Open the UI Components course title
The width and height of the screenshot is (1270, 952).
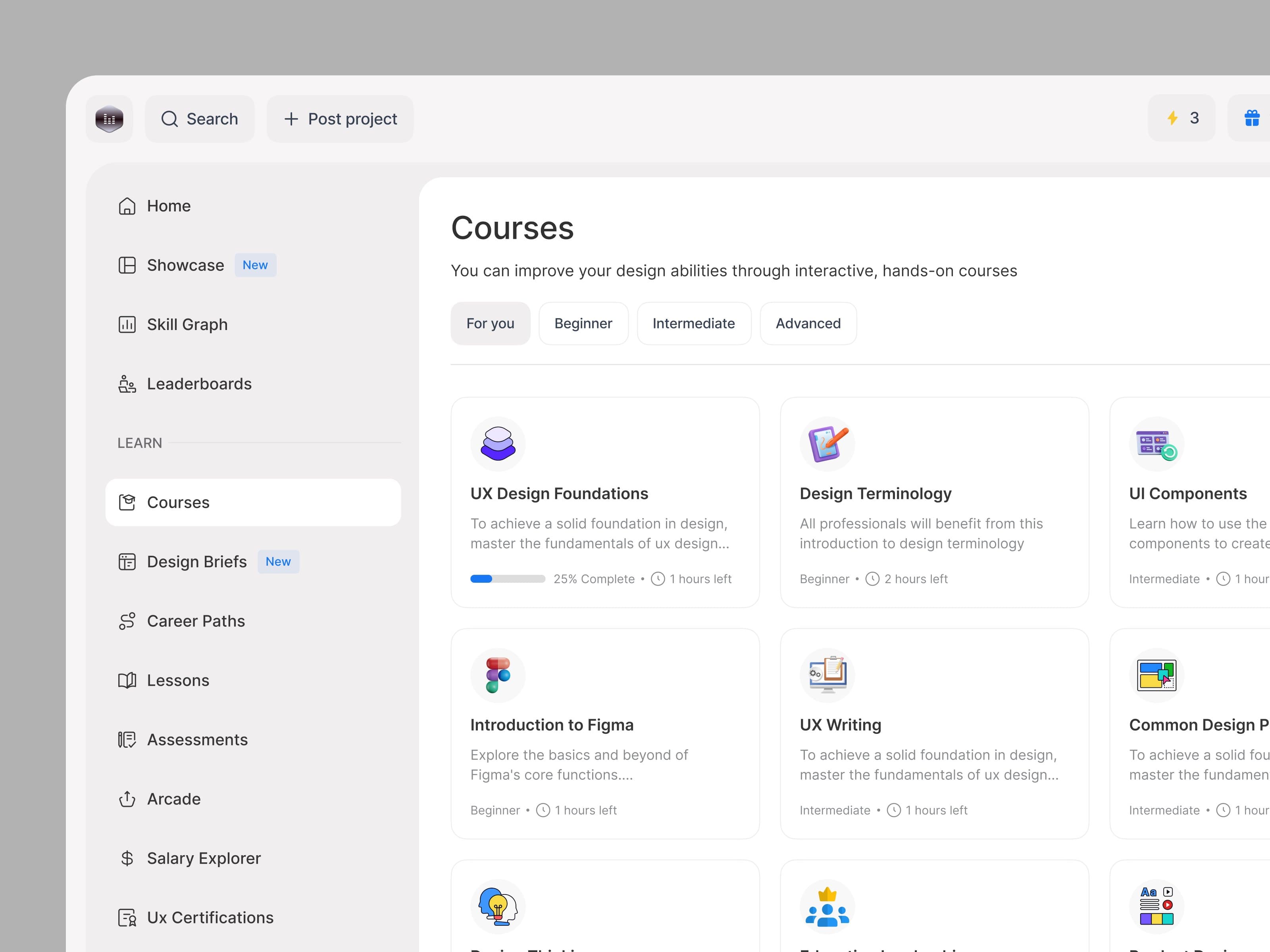click(1188, 493)
